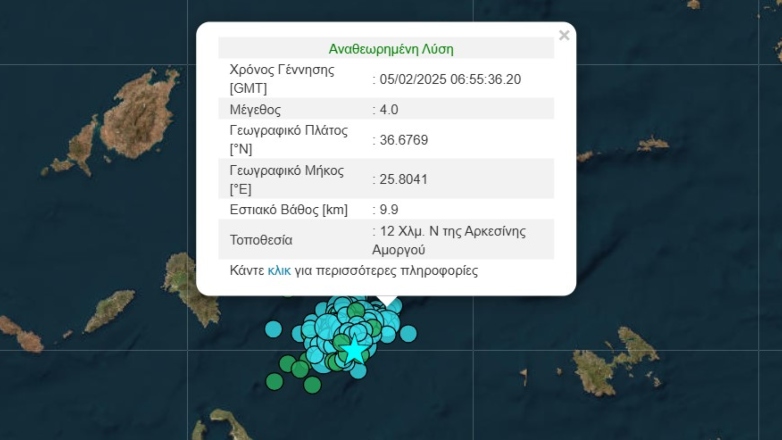782x440 pixels.
Task: Click the cyan star epicenter marker
Action: point(353,349)
